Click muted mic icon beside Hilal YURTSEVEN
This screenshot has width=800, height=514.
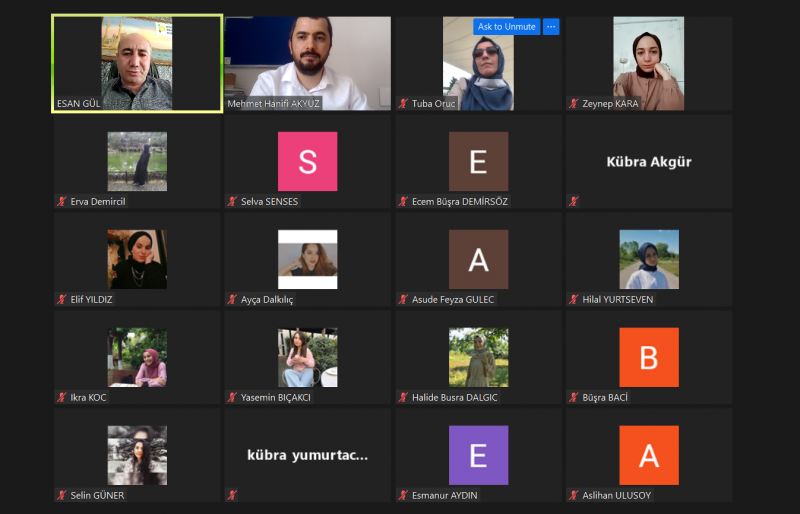pyautogui.click(x=574, y=299)
